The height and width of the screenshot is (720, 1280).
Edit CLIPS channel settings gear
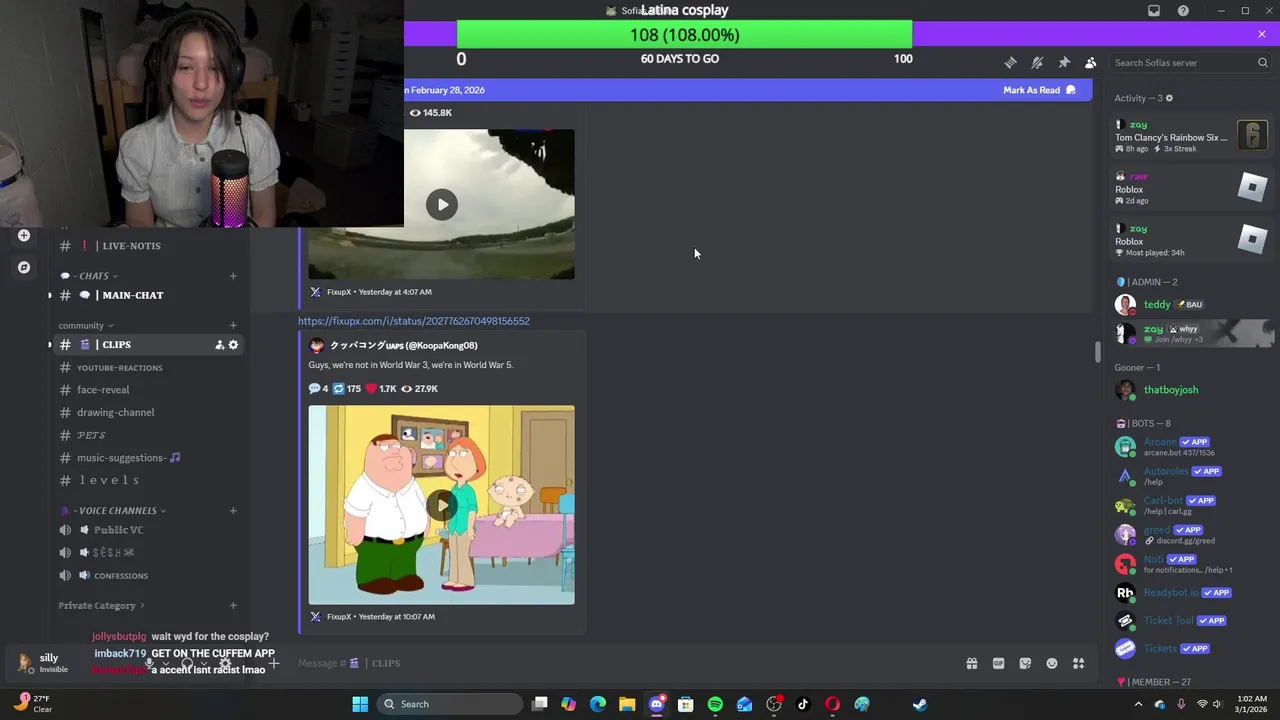coord(234,345)
